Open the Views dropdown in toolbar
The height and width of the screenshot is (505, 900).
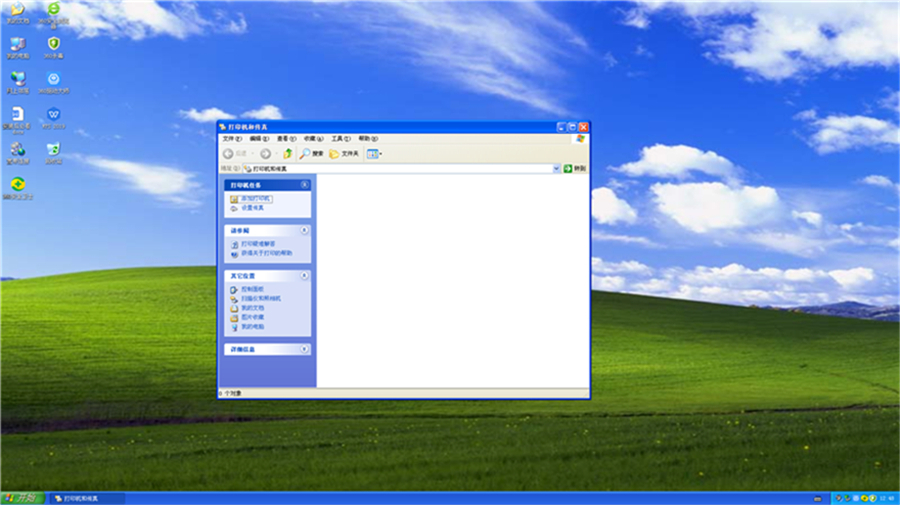(x=374, y=154)
